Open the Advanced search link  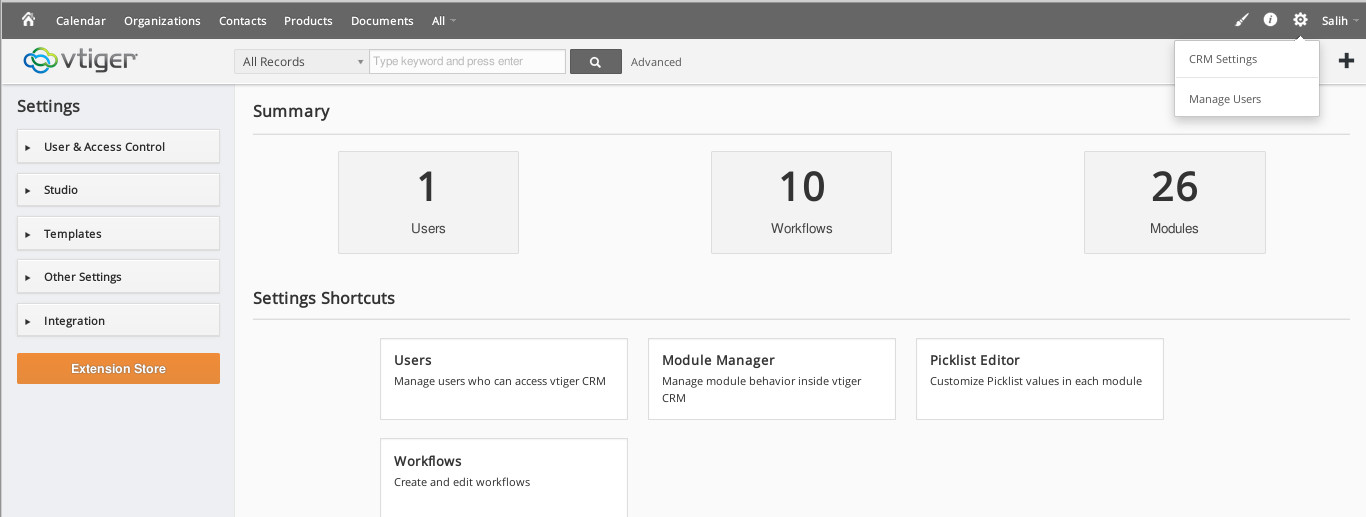click(x=656, y=62)
